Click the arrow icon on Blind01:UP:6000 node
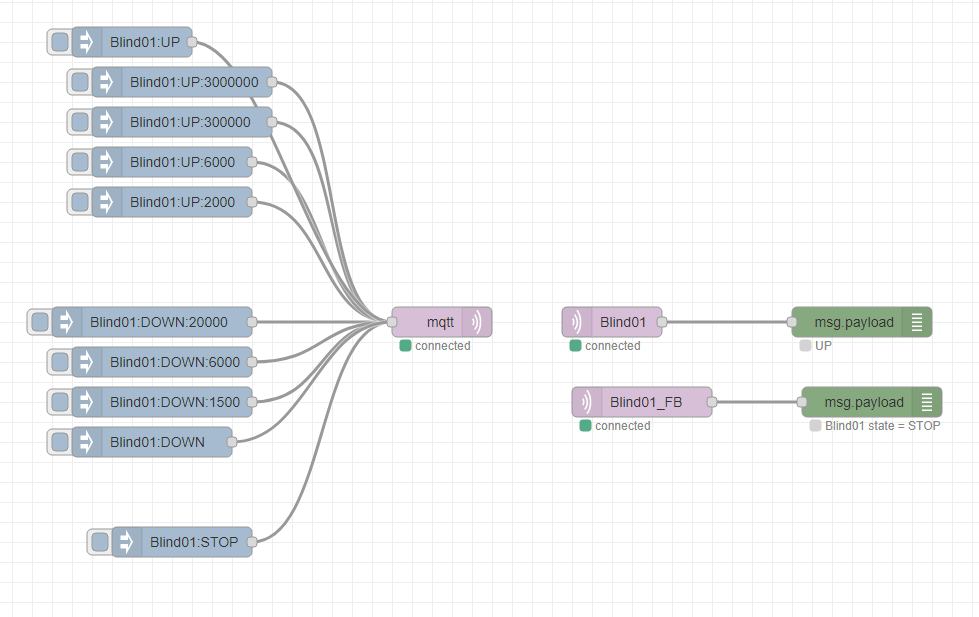The width and height of the screenshot is (979, 617). tap(106, 162)
